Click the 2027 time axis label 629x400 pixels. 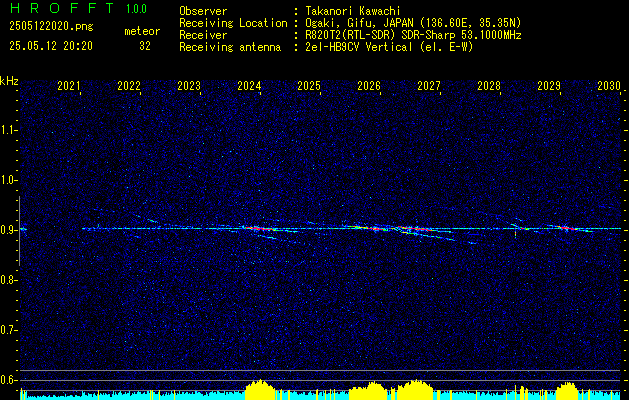[x=429, y=85]
